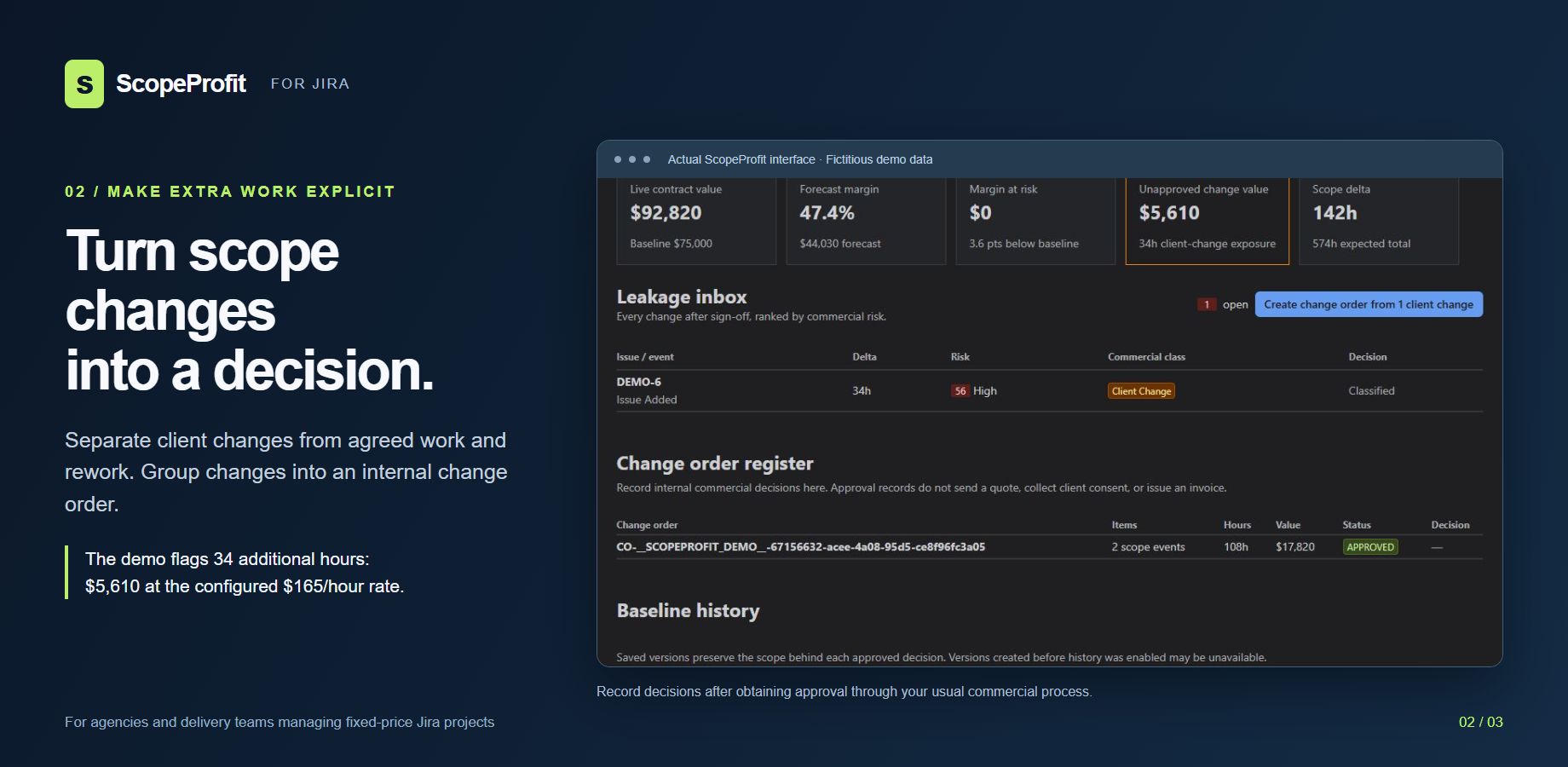This screenshot has height=767, width=1568.
Task: Select the Forecast margin 47.4% card
Action: point(866,221)
